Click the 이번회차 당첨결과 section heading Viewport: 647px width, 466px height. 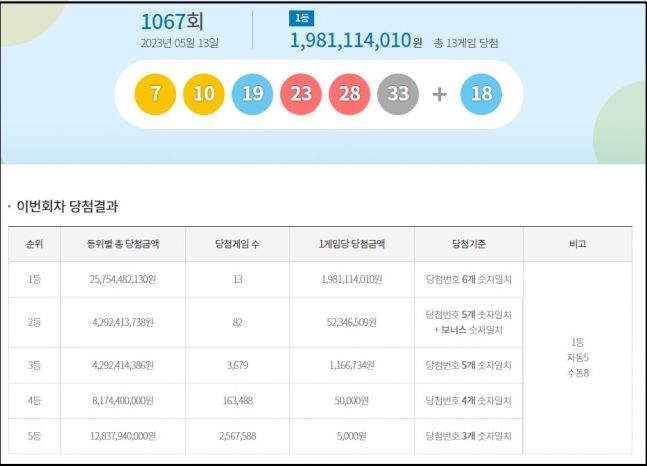click(x=67, y=207)
